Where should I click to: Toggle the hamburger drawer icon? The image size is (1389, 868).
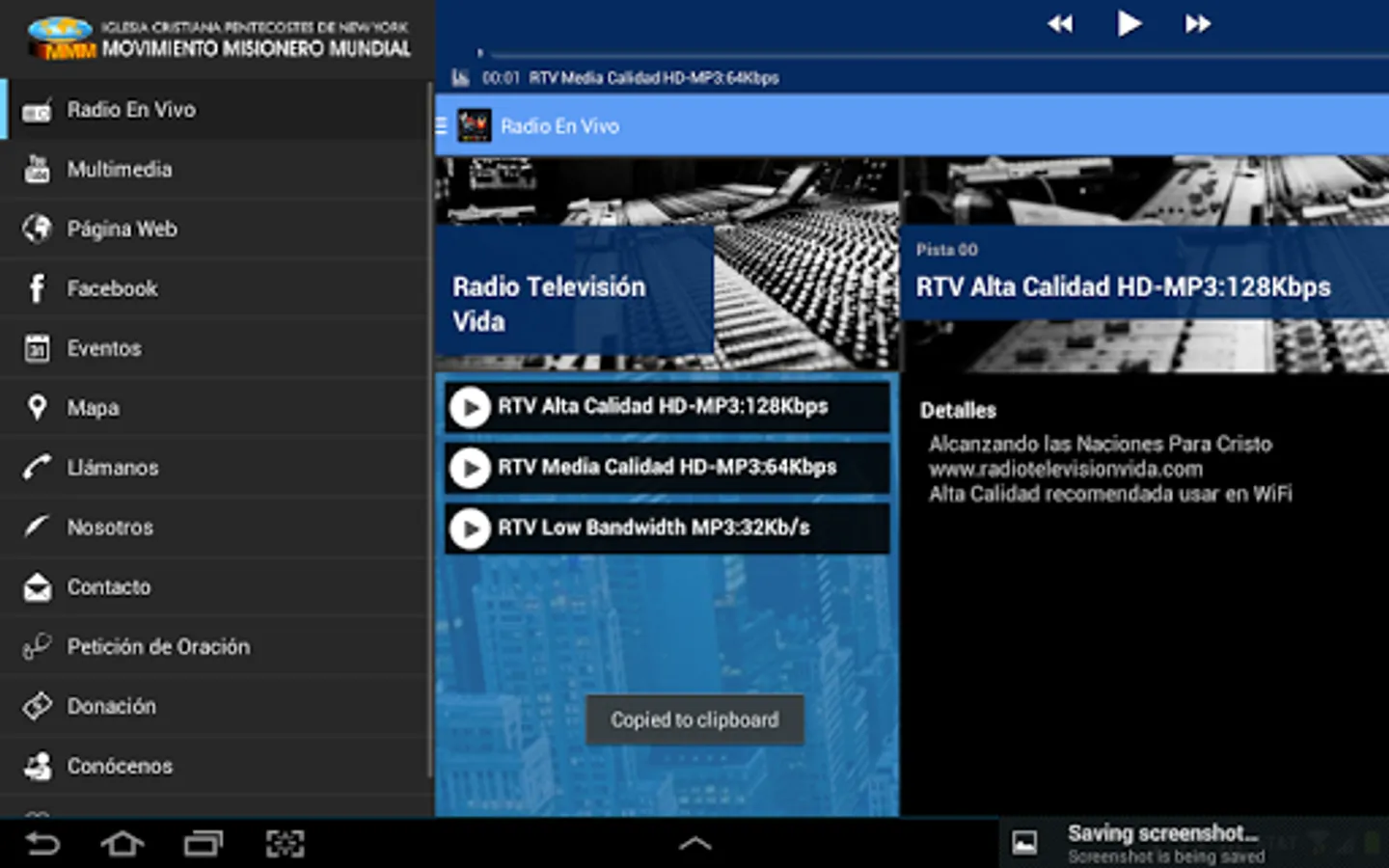pyautogui.click(x=442, y=125)
